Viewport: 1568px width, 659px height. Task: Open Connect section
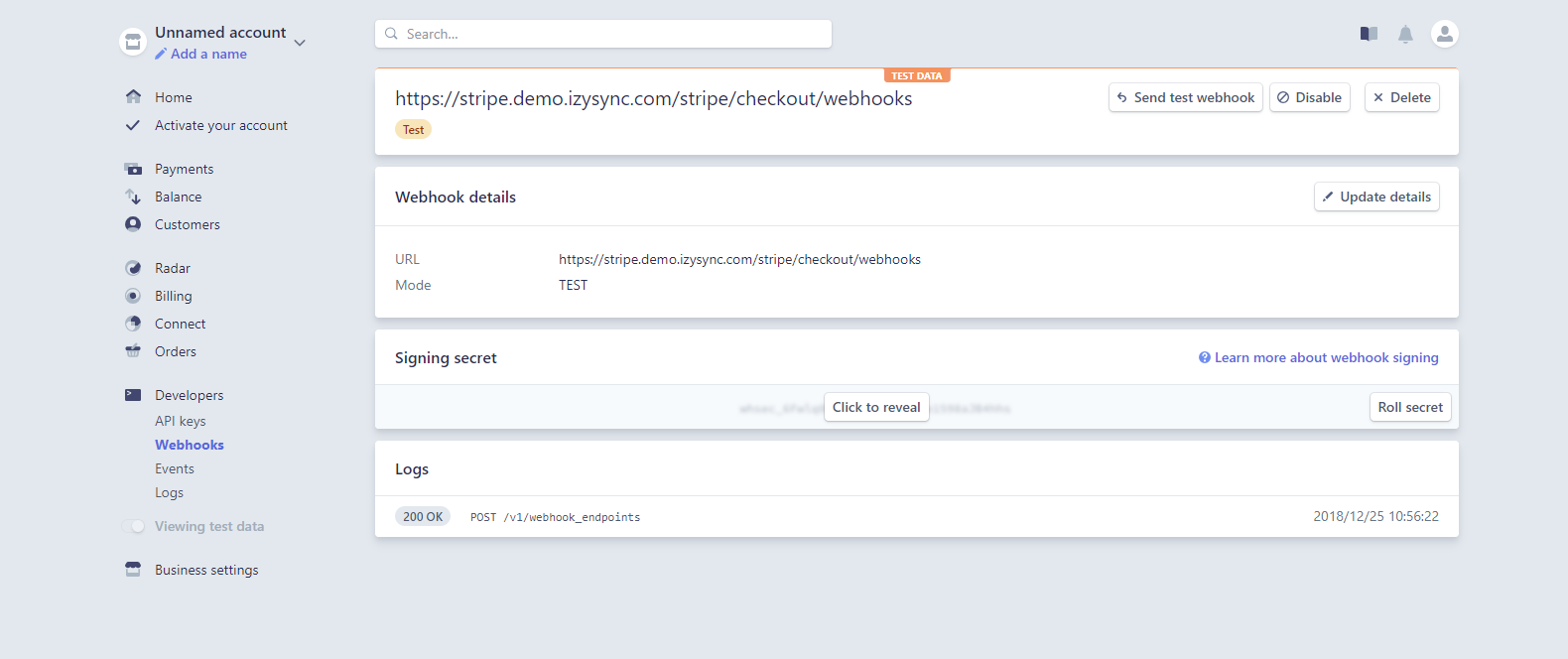point(181,324)
